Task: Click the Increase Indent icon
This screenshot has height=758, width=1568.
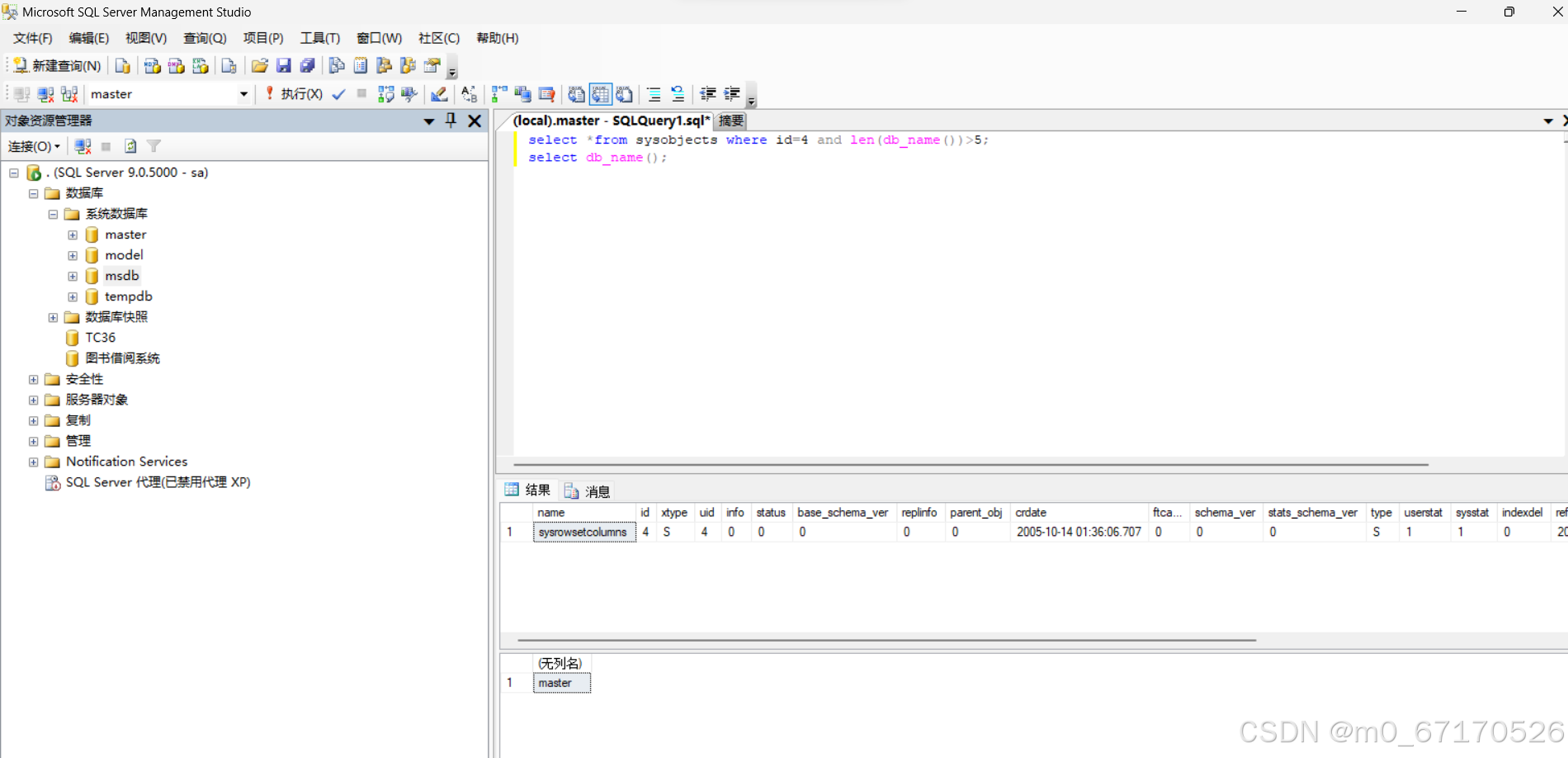Action: click(x=732, y=94)
